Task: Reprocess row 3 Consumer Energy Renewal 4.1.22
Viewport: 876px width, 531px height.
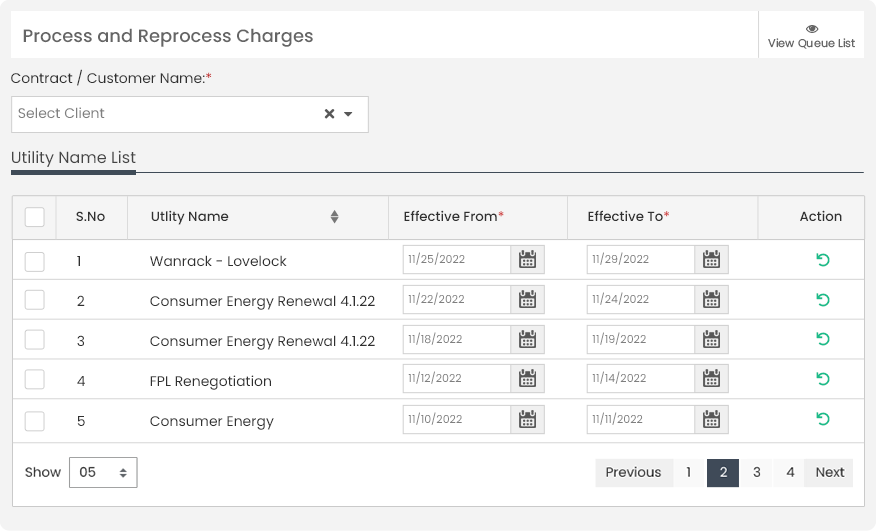Action: 822,339
